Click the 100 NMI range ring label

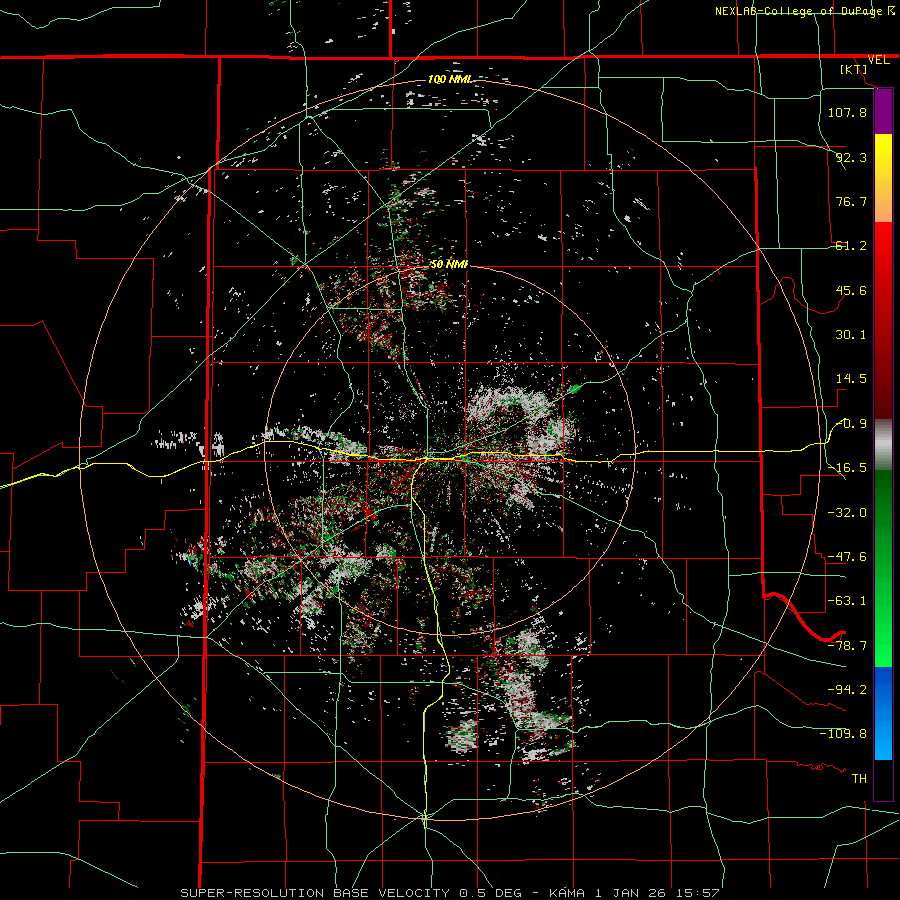[450, 79]
